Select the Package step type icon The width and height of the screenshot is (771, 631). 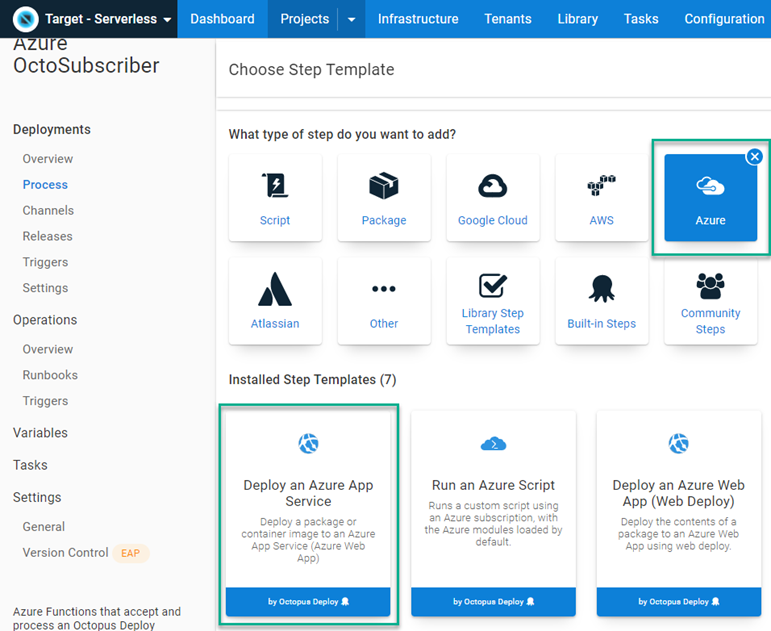384,185
